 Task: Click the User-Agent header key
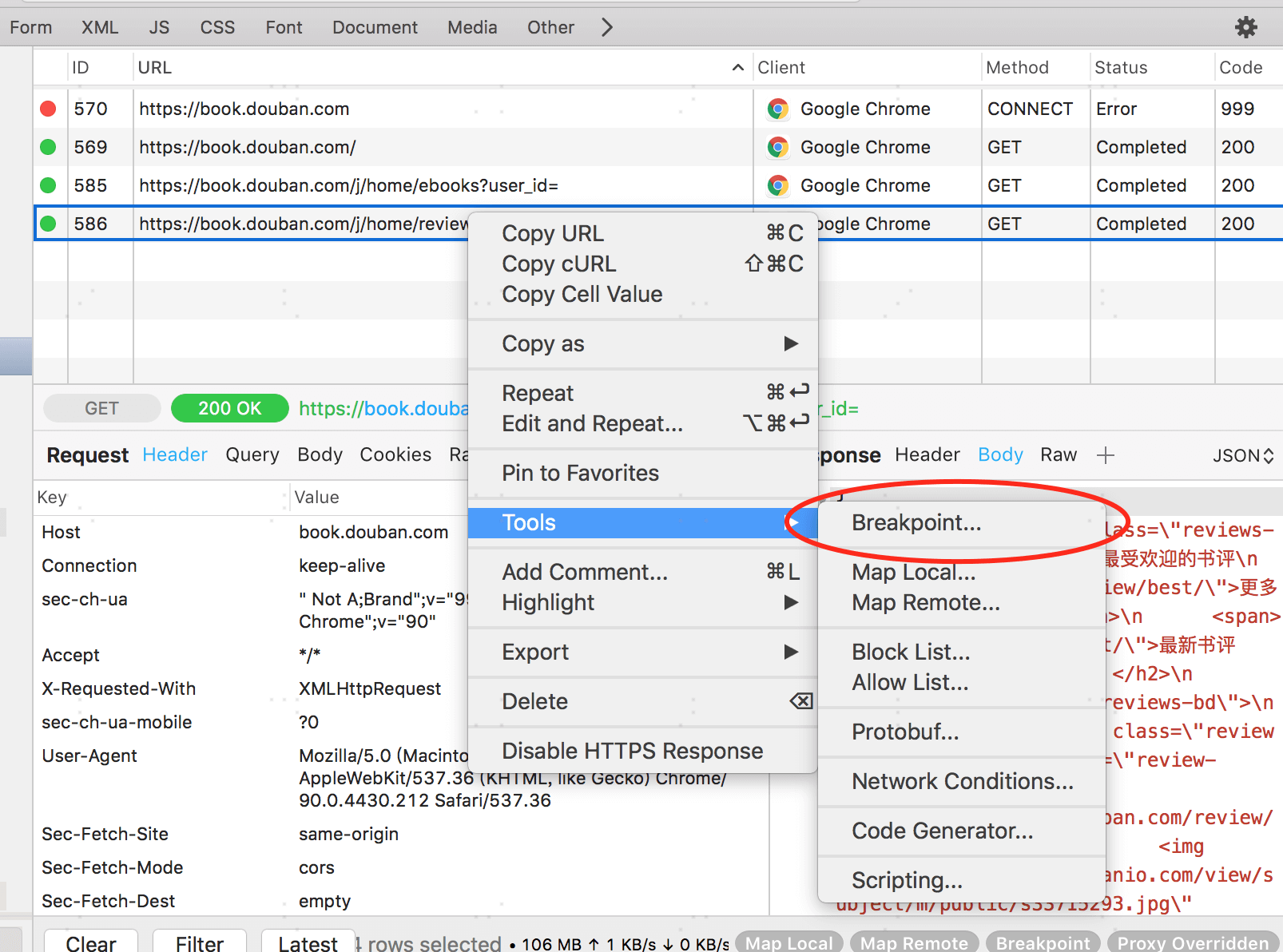pos(89,756)
